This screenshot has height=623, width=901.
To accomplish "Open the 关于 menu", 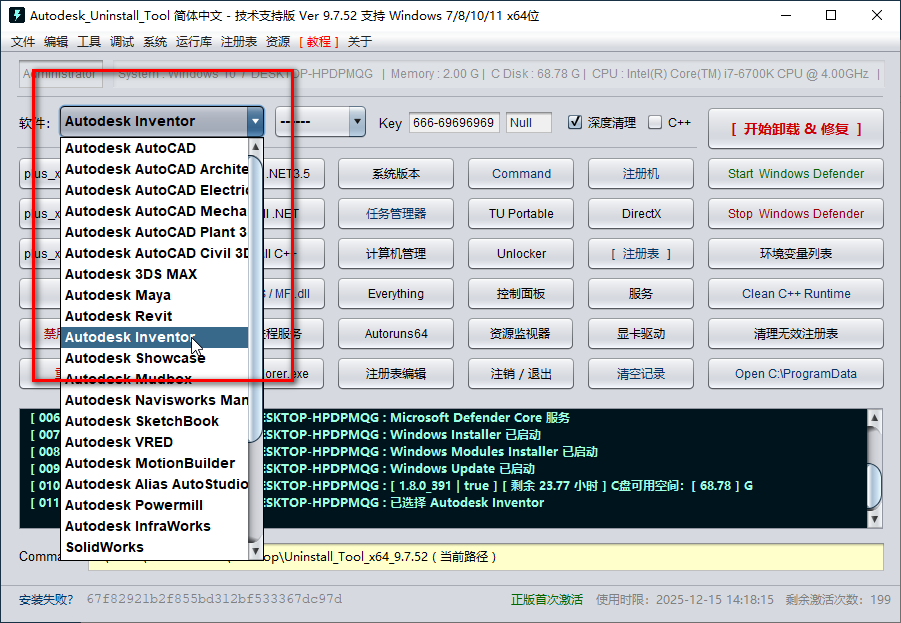I will (360, 41).
